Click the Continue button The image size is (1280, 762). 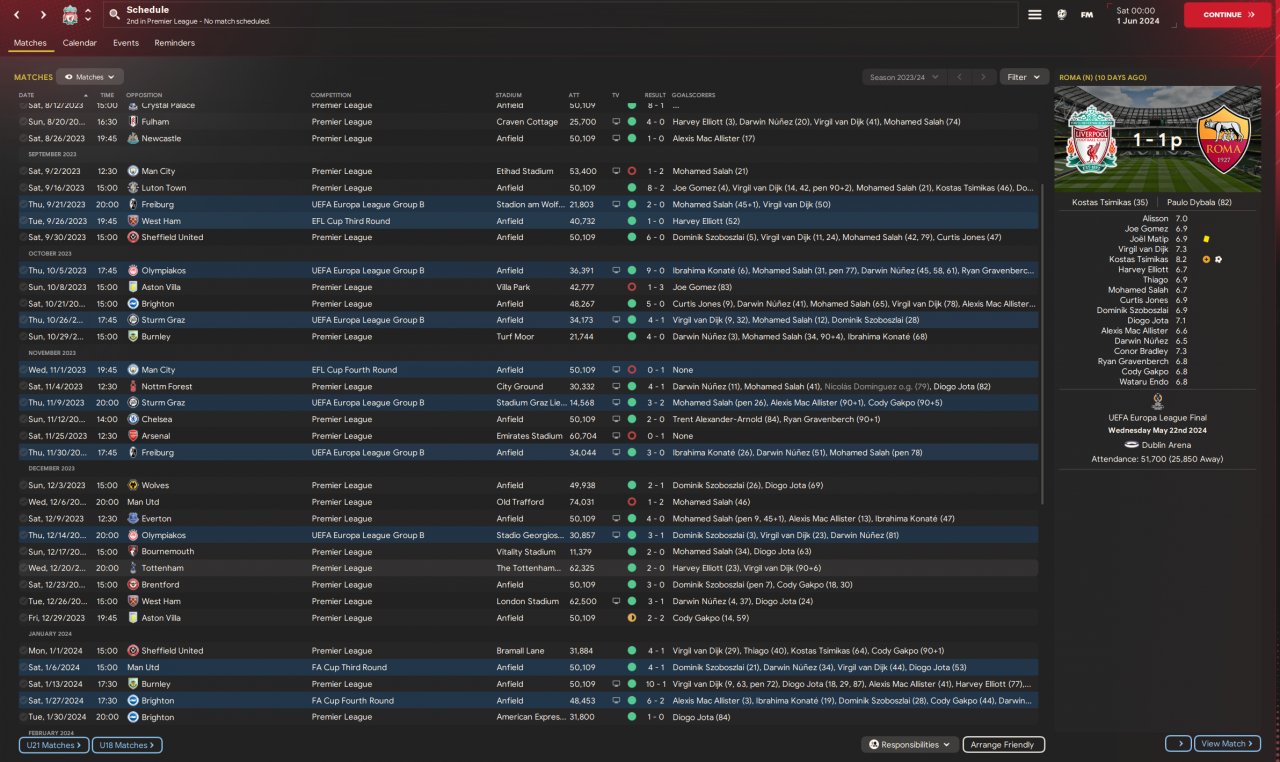point(1227,15)
